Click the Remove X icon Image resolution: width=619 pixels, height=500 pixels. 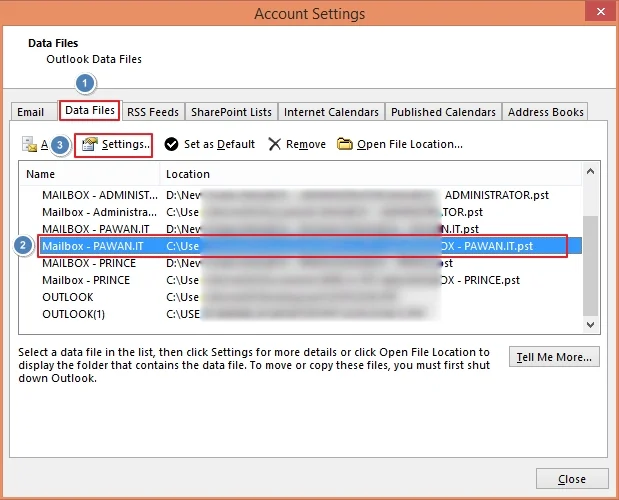(x=275, y=145)
